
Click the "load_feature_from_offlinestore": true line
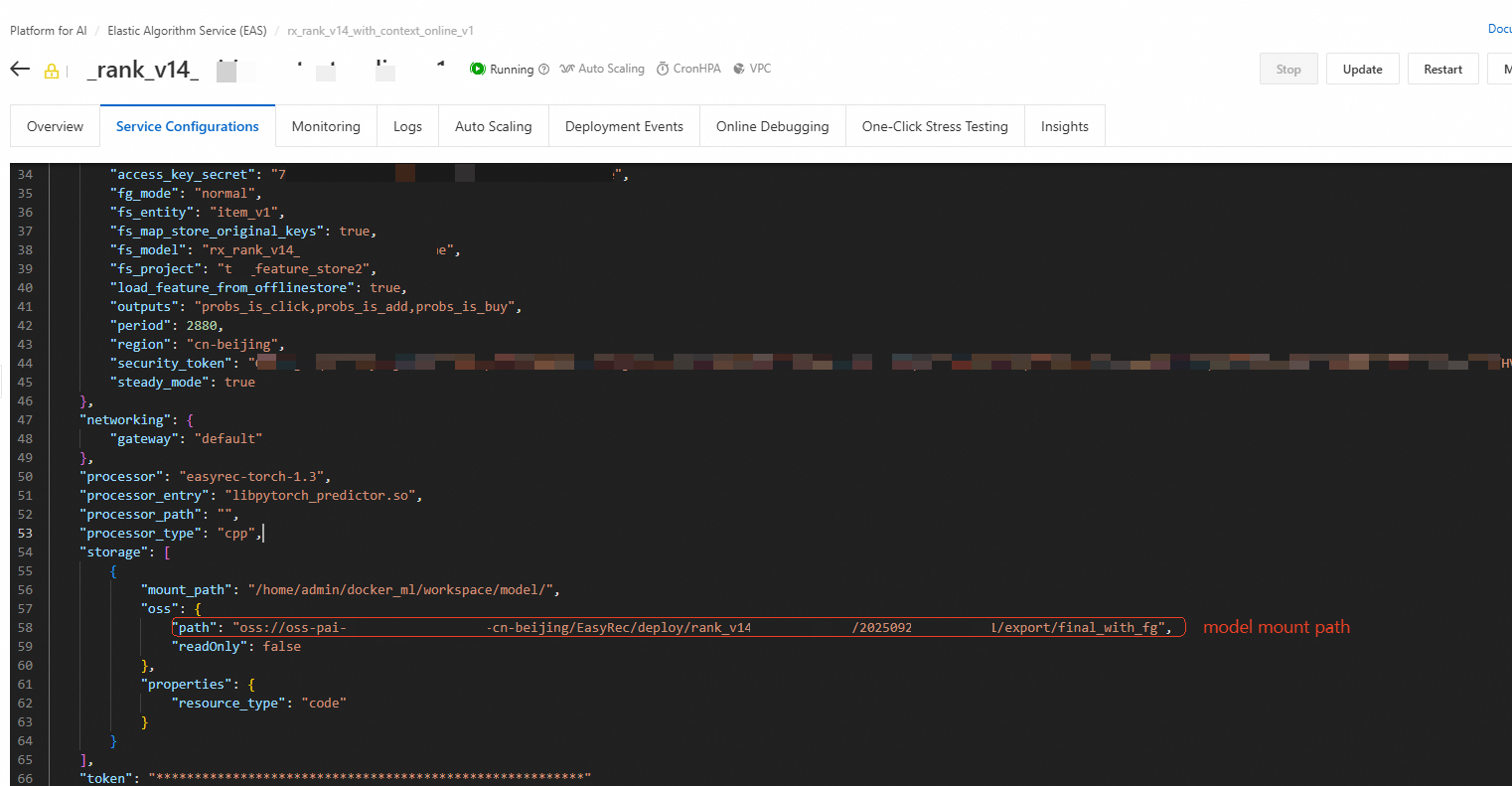click(258, 288)
